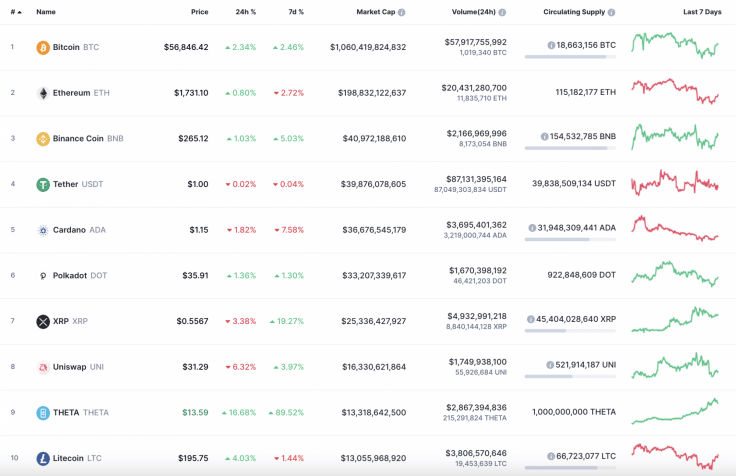
Task: Click the Tether logo icon
Action: tap(43, 185)
